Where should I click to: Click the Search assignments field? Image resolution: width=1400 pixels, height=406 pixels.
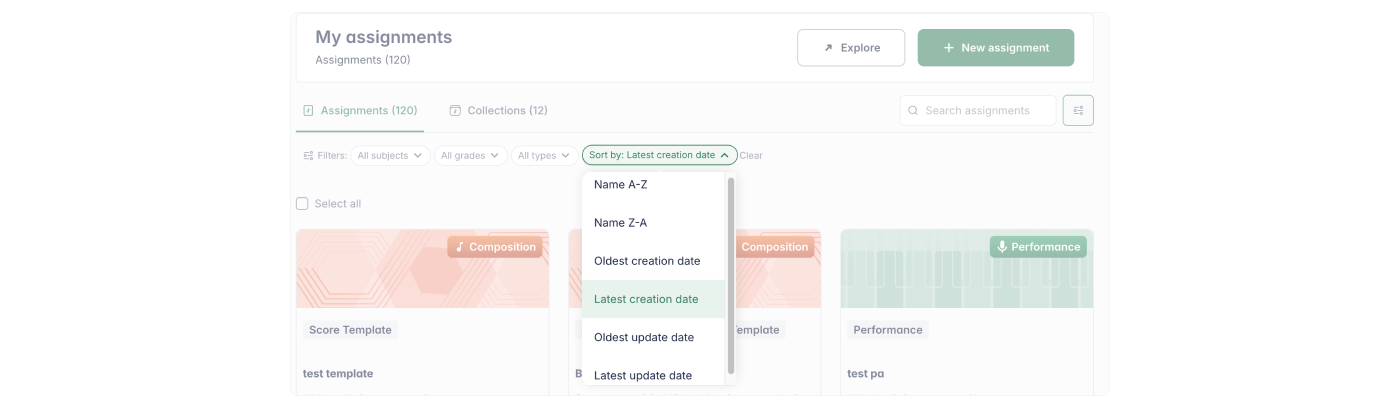[x=978, y=111]
